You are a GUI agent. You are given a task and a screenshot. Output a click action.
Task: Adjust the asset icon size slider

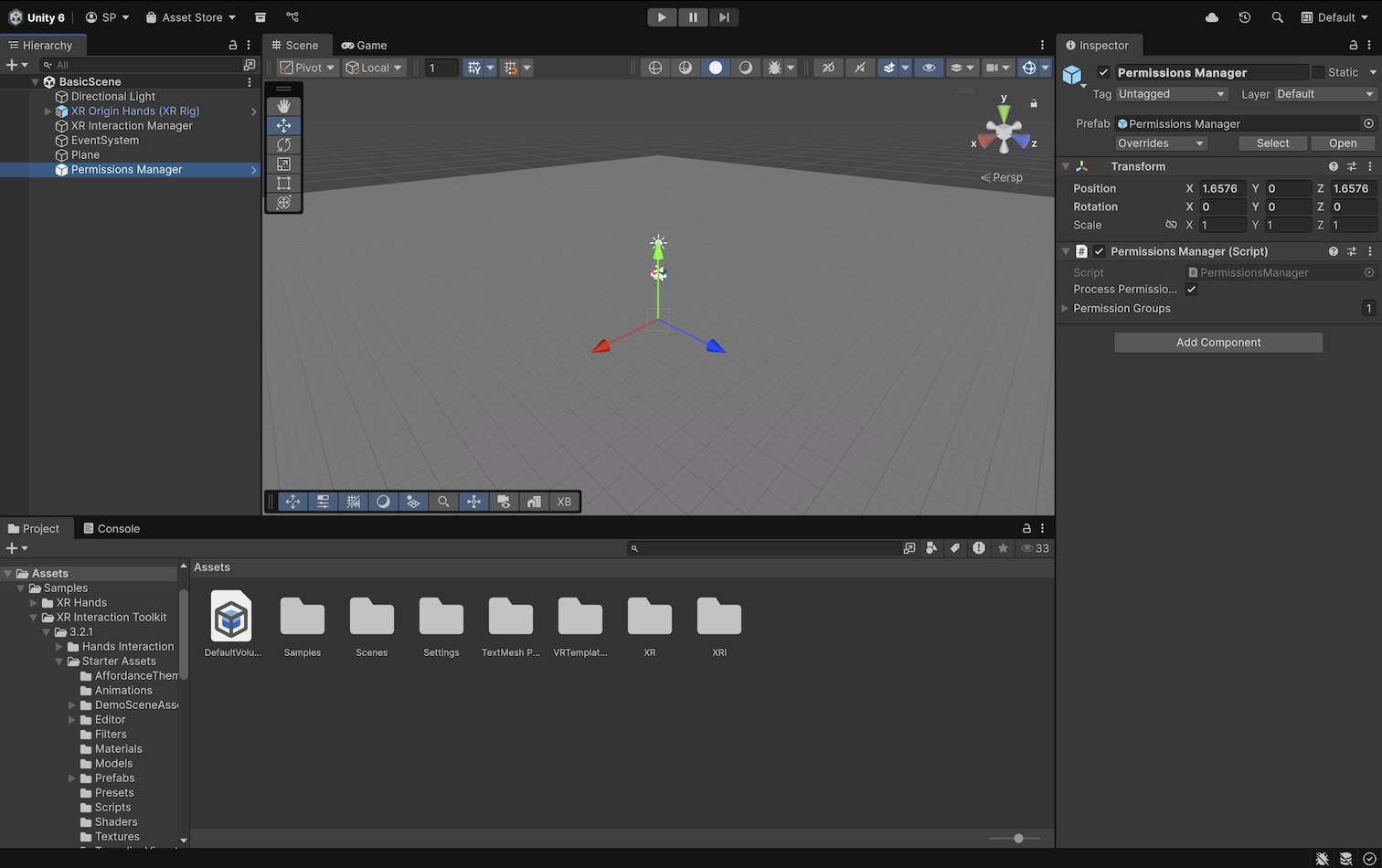click(1018, 838)
